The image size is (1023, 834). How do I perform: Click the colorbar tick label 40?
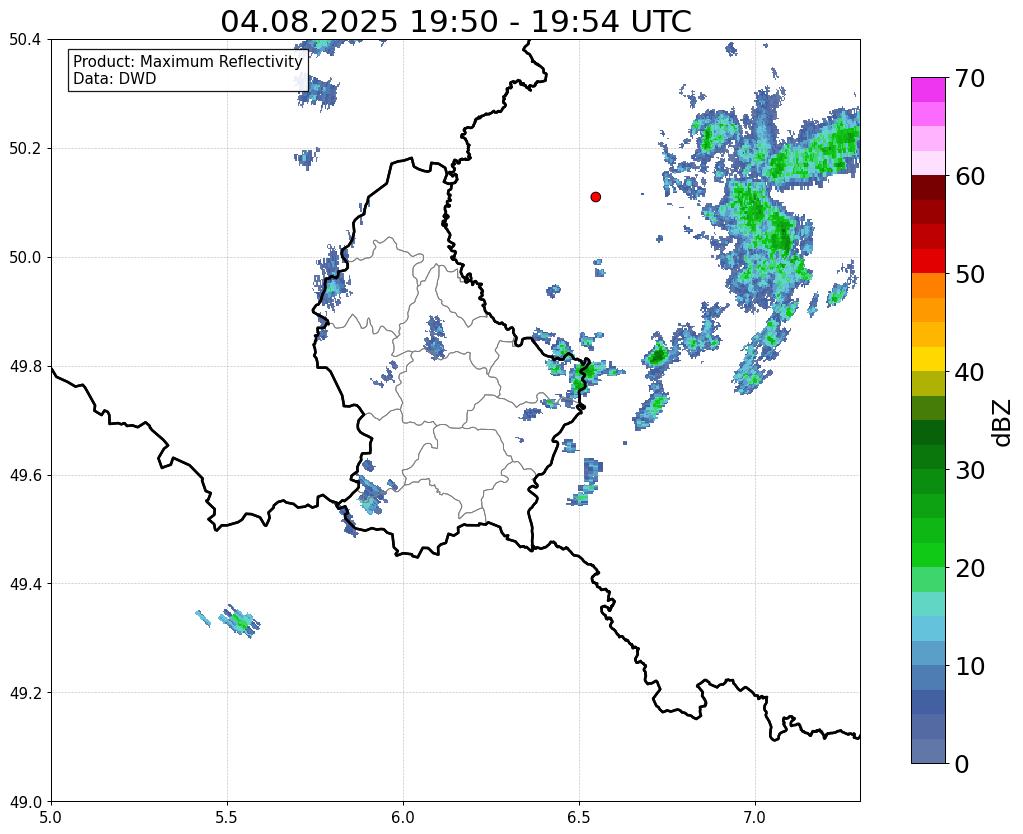[970, 372]
